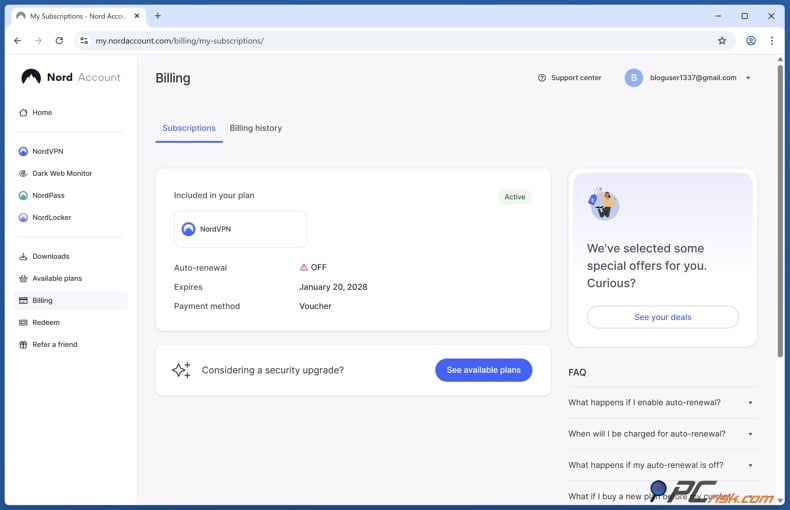Click the January 20, 2028 expiry date
This screenshot has width=790, height=510.
pyautogui.click(x=333, y=287)
